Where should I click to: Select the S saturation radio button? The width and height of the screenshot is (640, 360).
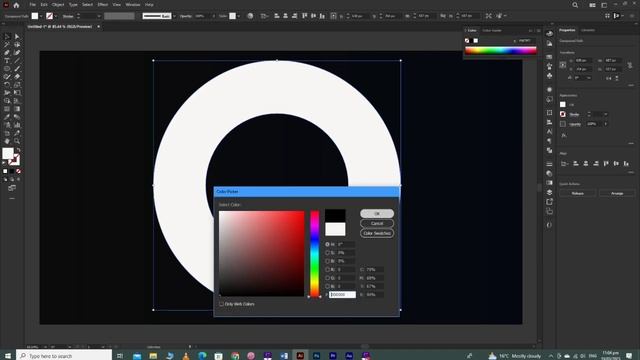pos(327,253)
